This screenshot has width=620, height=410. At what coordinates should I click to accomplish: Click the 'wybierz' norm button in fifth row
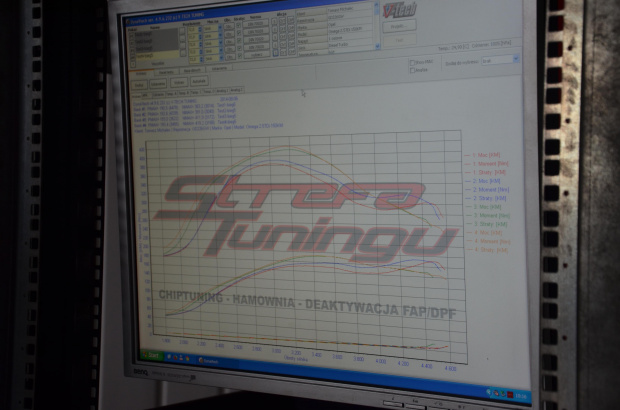257,55
